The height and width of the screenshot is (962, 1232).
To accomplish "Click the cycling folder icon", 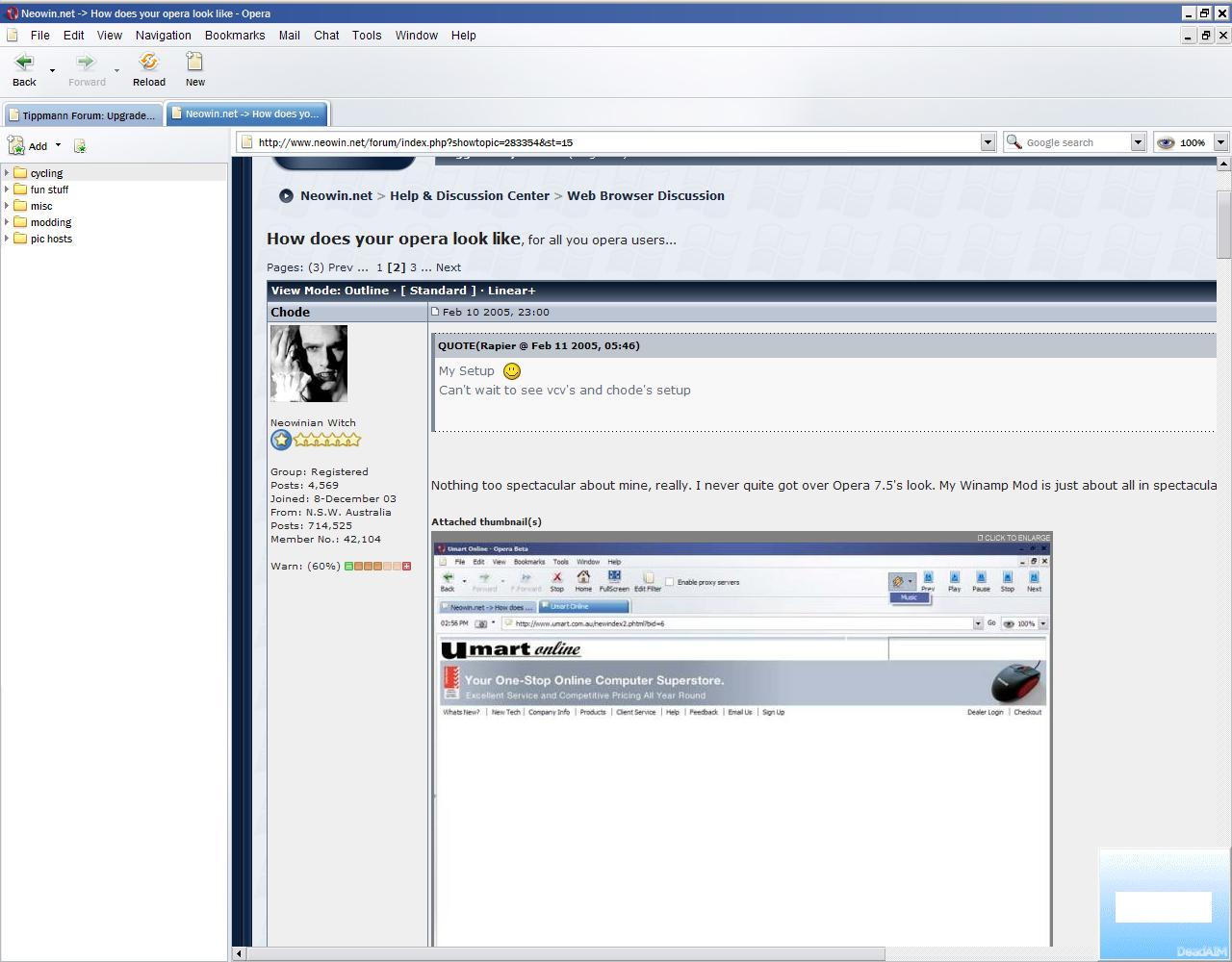I will click(20, 173).
